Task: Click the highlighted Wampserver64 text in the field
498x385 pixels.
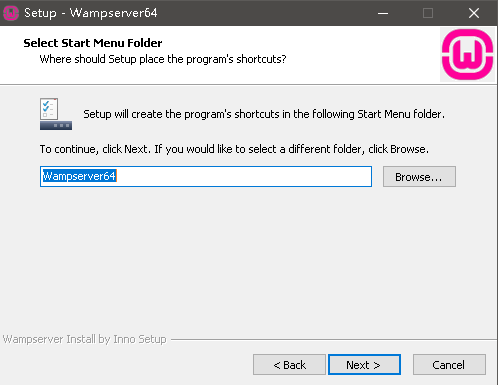Action: click(x=79, y=176)
